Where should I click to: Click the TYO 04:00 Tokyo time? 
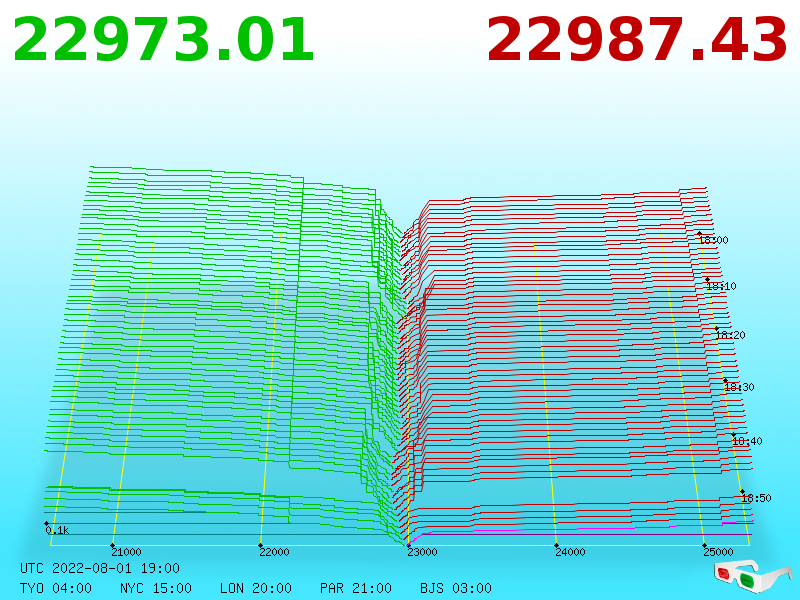coord(56,588)
